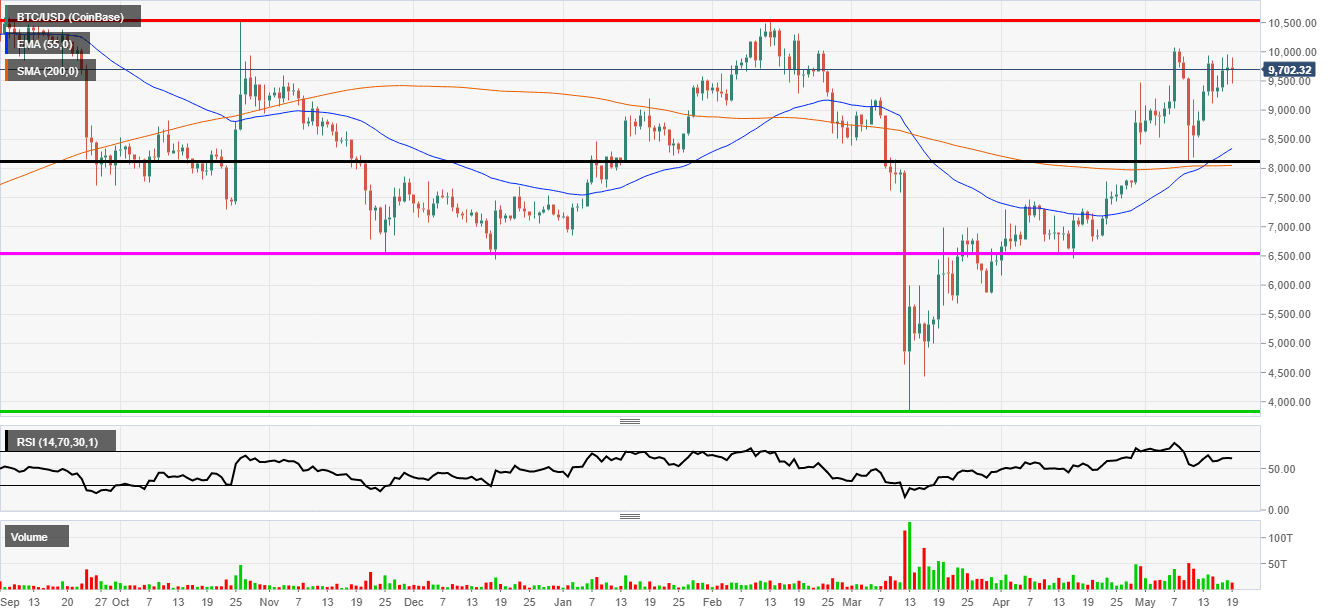Click the orange color marker beside SMA
Screen dimensions: 1331x615
click(x=7, y=69)
